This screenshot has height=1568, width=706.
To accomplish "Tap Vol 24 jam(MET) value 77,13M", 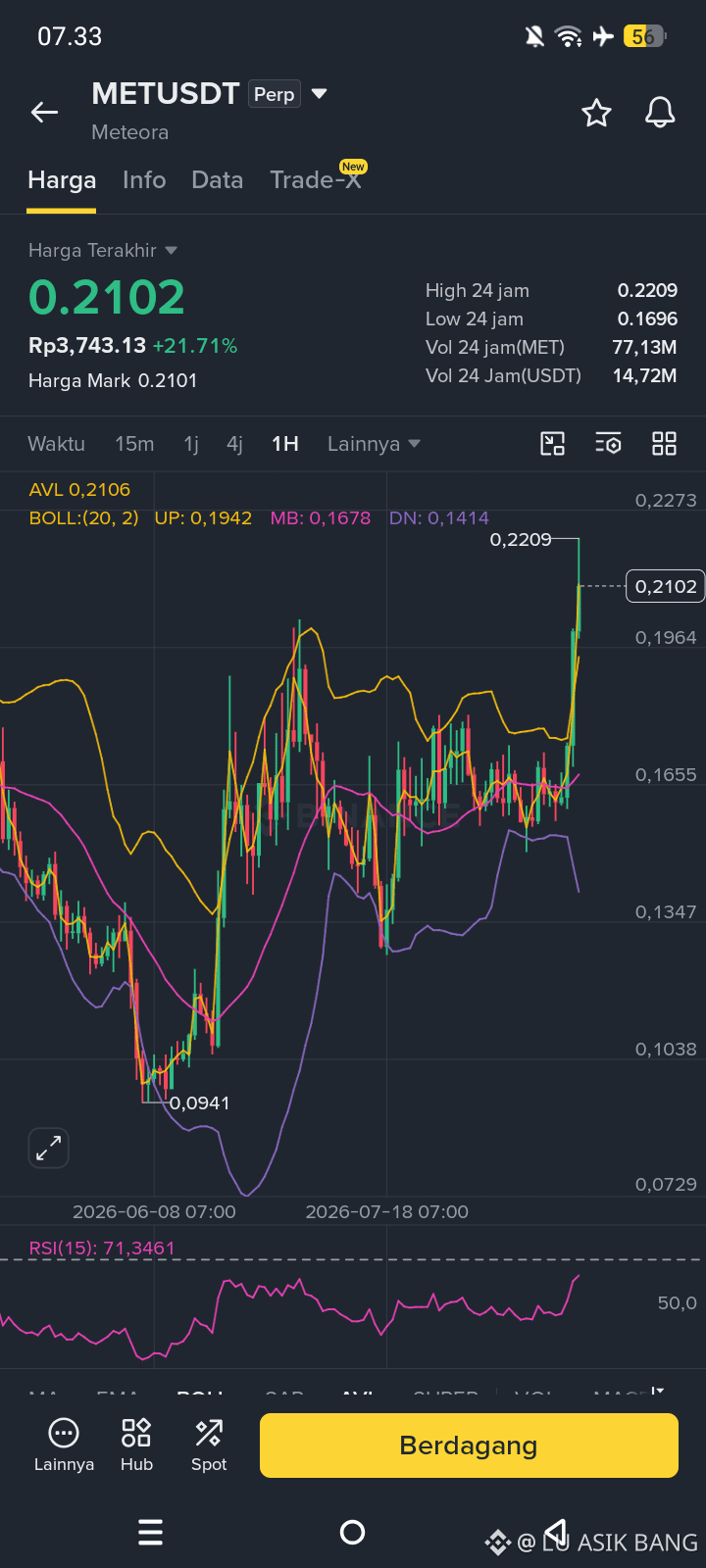I will click(644, 347).
